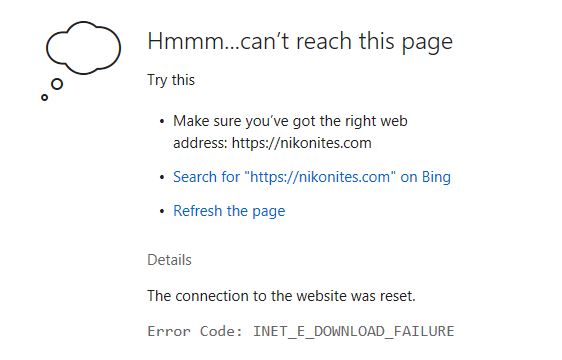Screen dimensions: 562x360
Task: Click the bullet before "Make sure" text
Action: point(162,122)
